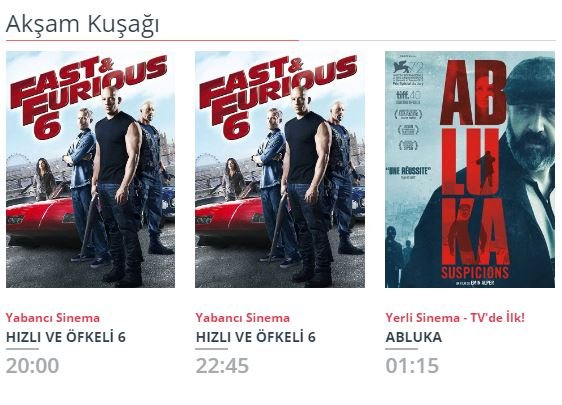This screenshot has width=562, height=405.
Task: Click the Akşam Kuşağı section heading
Action: coord(82,24)
